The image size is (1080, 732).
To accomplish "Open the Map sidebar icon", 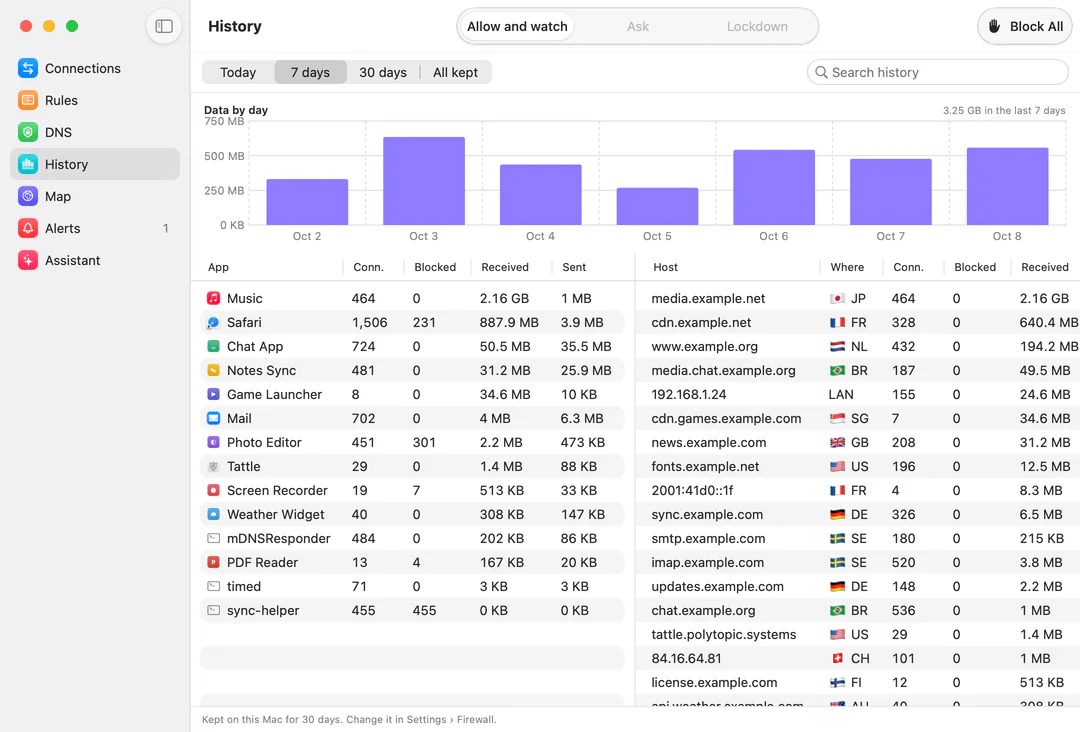I will pos(28,196).
